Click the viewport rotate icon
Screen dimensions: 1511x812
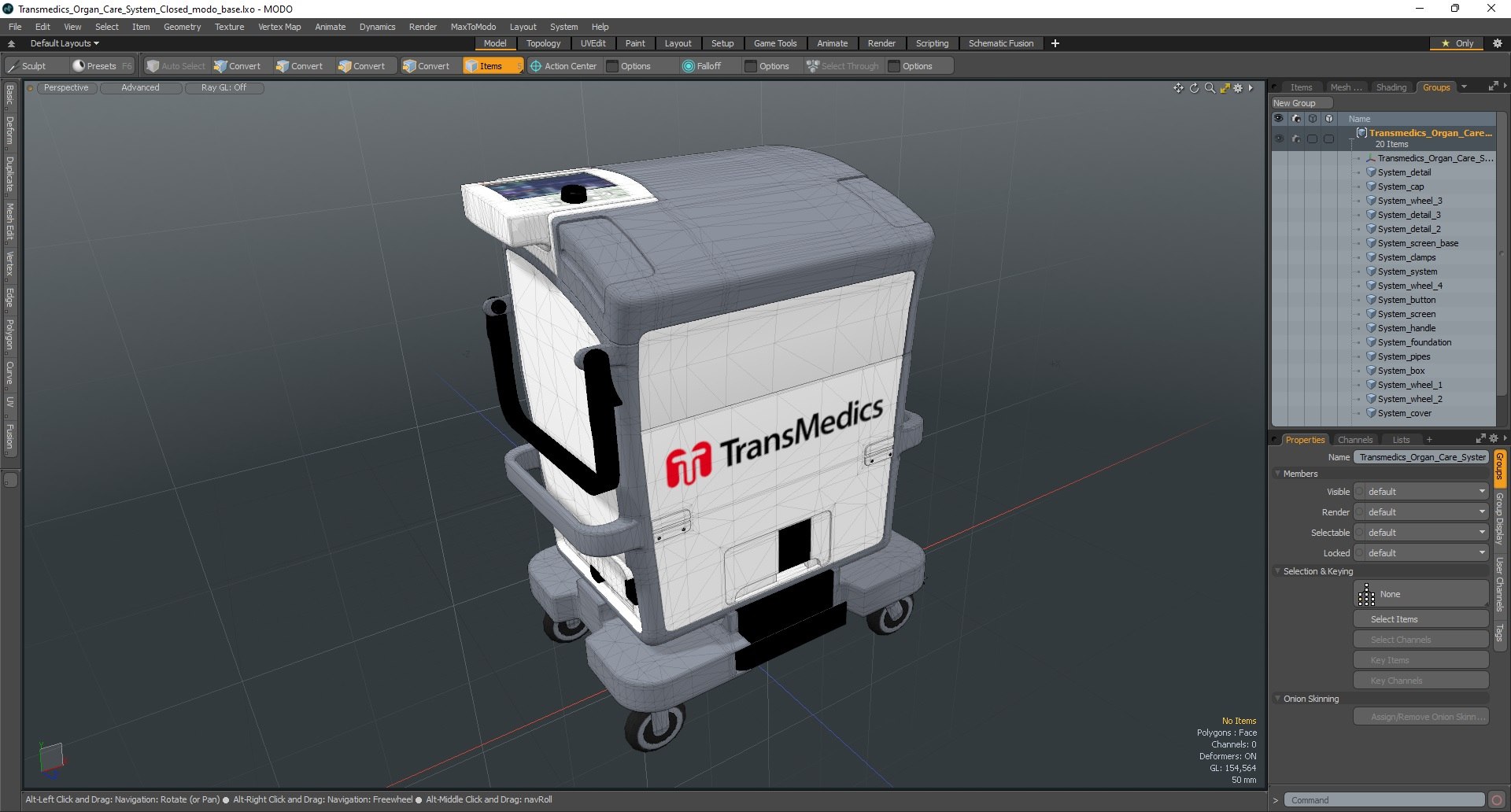[x=1194, y=88]
